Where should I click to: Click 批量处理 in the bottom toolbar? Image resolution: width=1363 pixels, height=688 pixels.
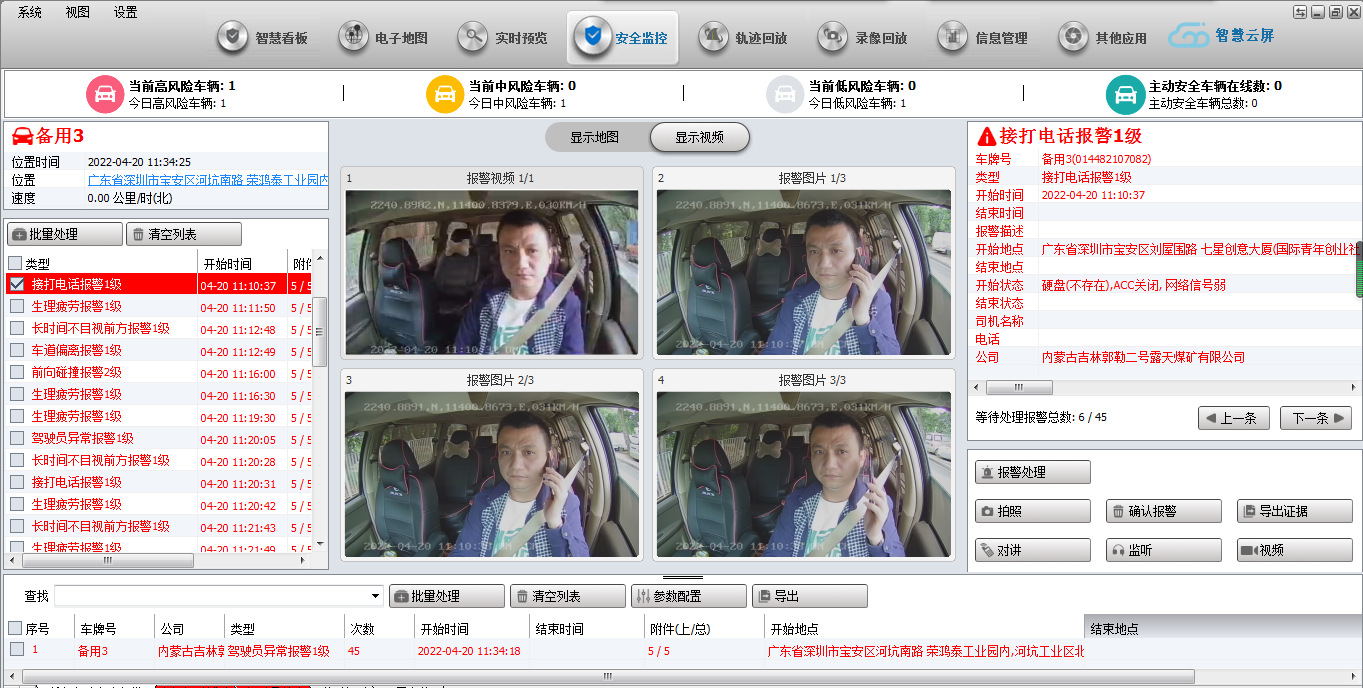coord(447,596)
